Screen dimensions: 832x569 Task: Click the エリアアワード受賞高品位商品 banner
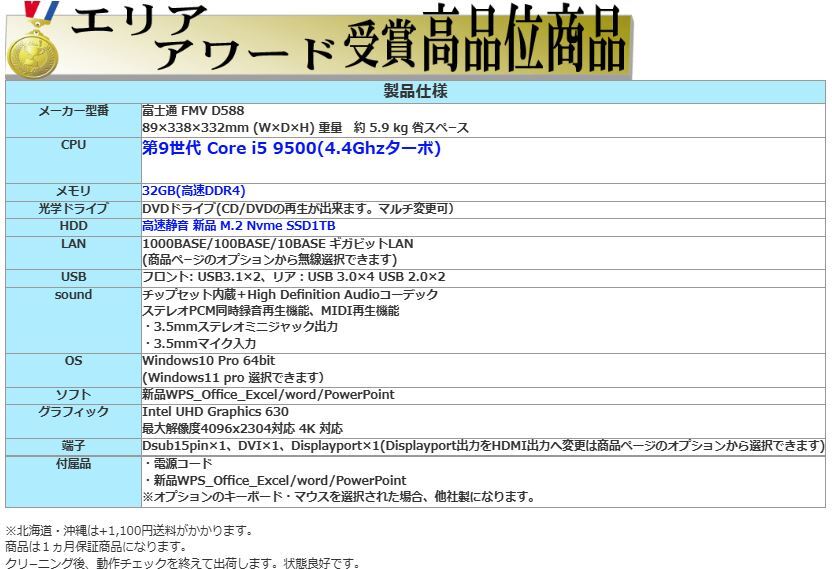pos(319,40)
